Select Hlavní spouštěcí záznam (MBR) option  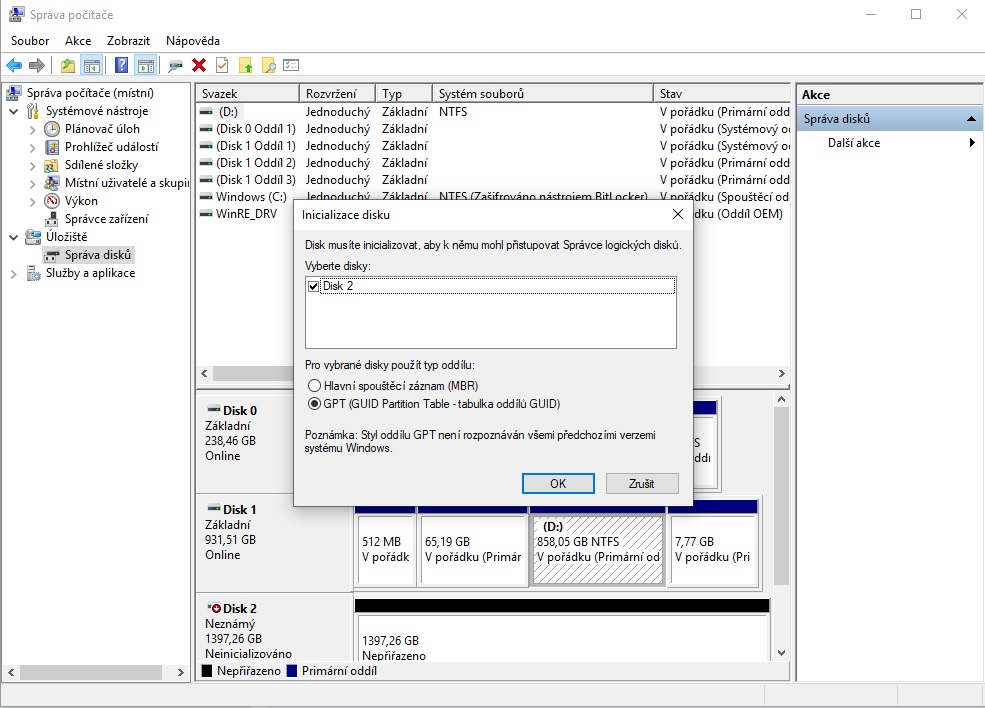(314, 385)
